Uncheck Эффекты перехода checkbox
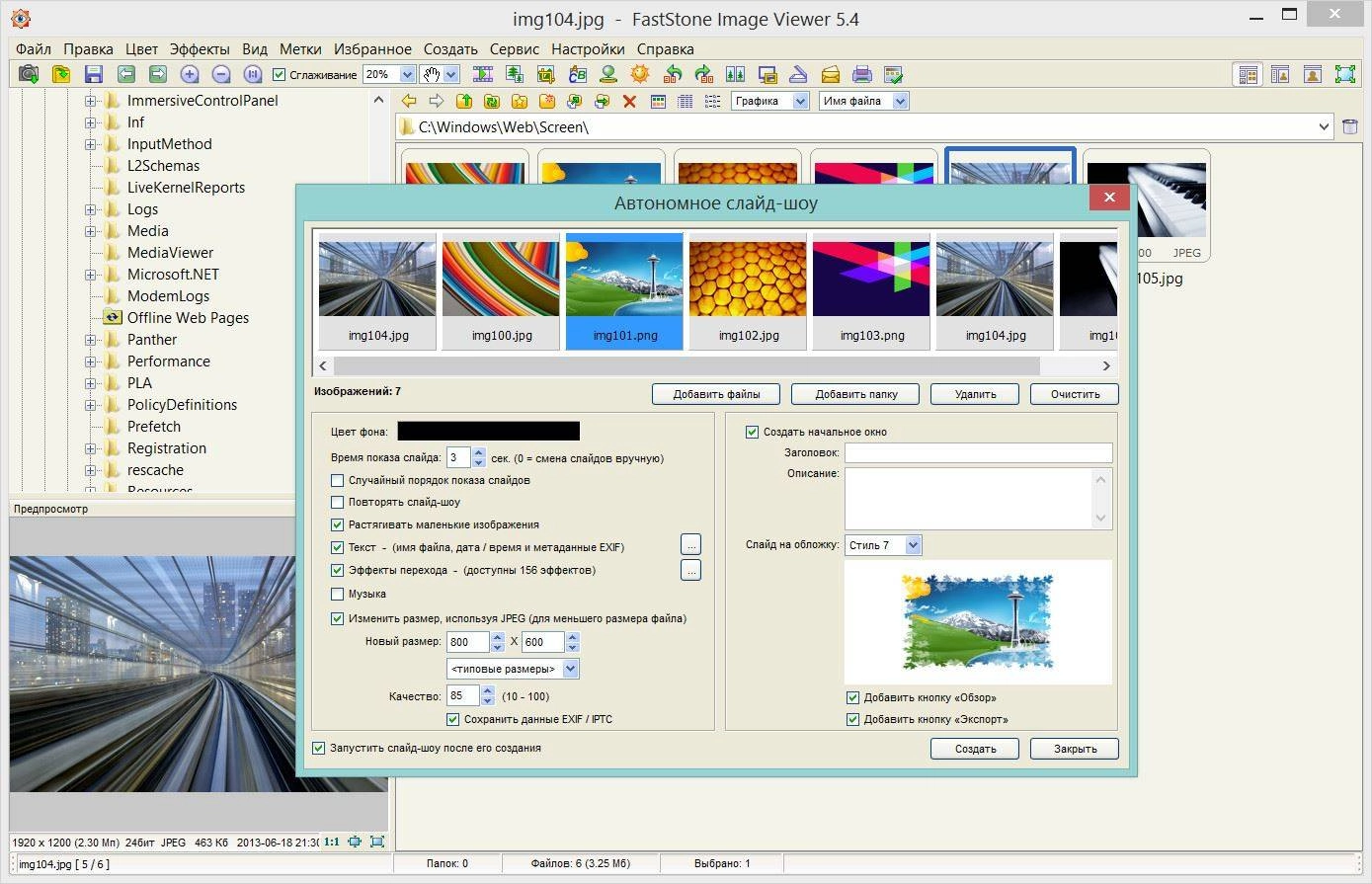Image resolution: width=1372 pixels, height=884 pixels. pos(338,570)
